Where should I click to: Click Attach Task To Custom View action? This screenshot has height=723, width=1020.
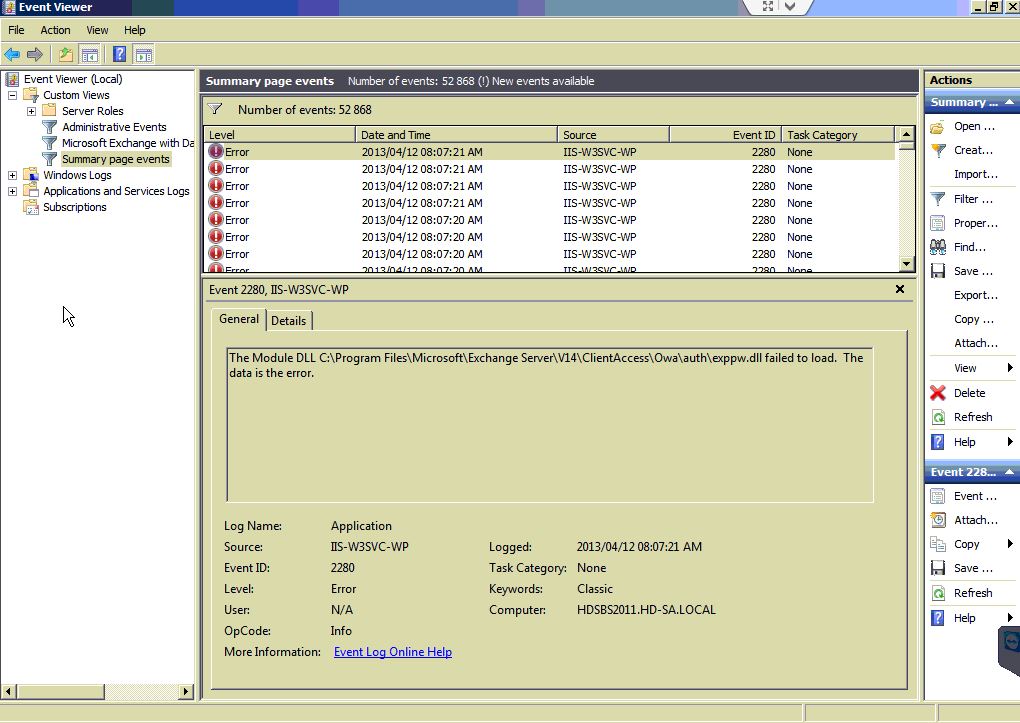point(975,344)
